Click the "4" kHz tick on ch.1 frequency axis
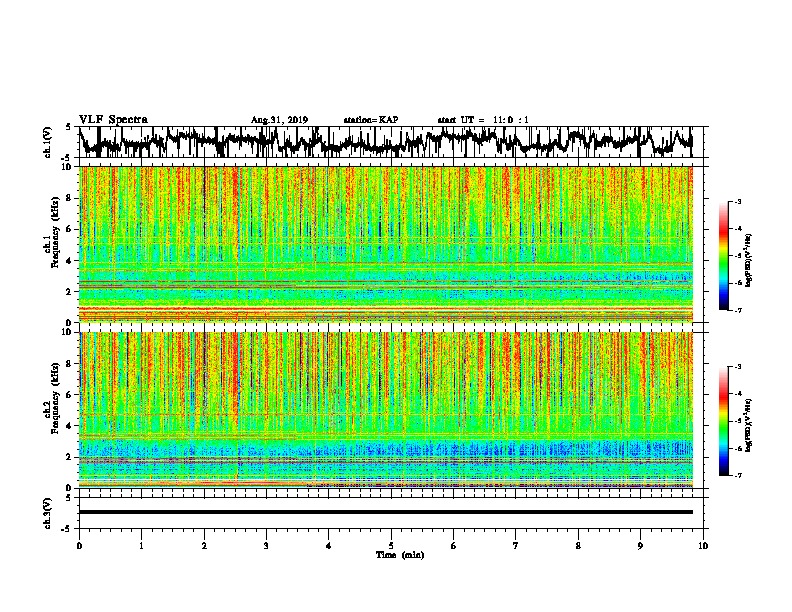The width and height of the screenshot is (792, 612). tap(71, 261)
